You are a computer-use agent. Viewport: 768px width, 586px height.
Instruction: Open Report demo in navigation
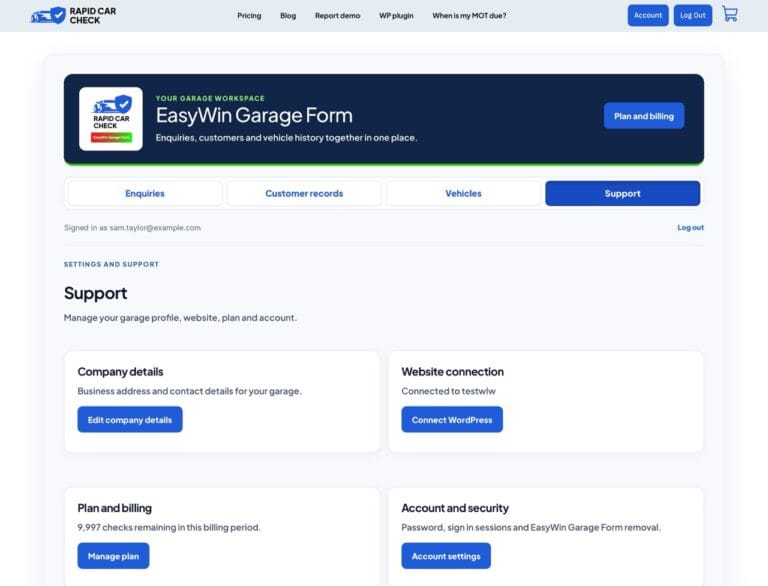coord(337,16)
